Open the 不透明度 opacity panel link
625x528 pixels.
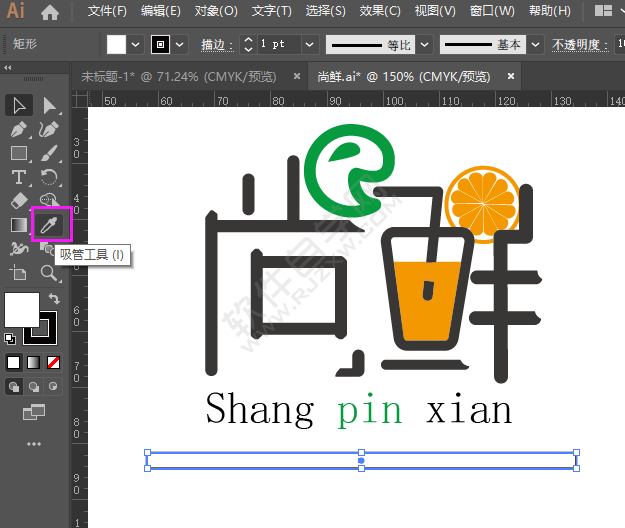580,45
